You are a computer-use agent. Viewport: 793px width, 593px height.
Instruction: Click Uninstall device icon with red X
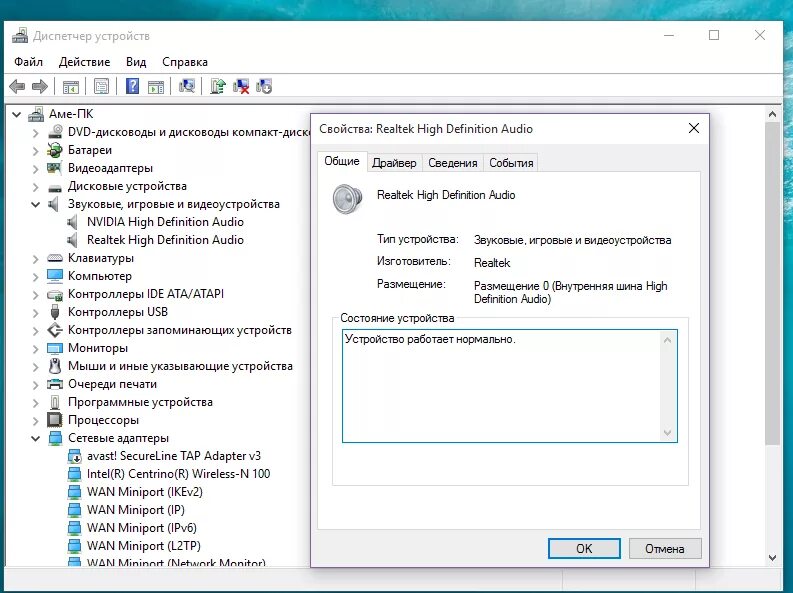tap(241, 86)
